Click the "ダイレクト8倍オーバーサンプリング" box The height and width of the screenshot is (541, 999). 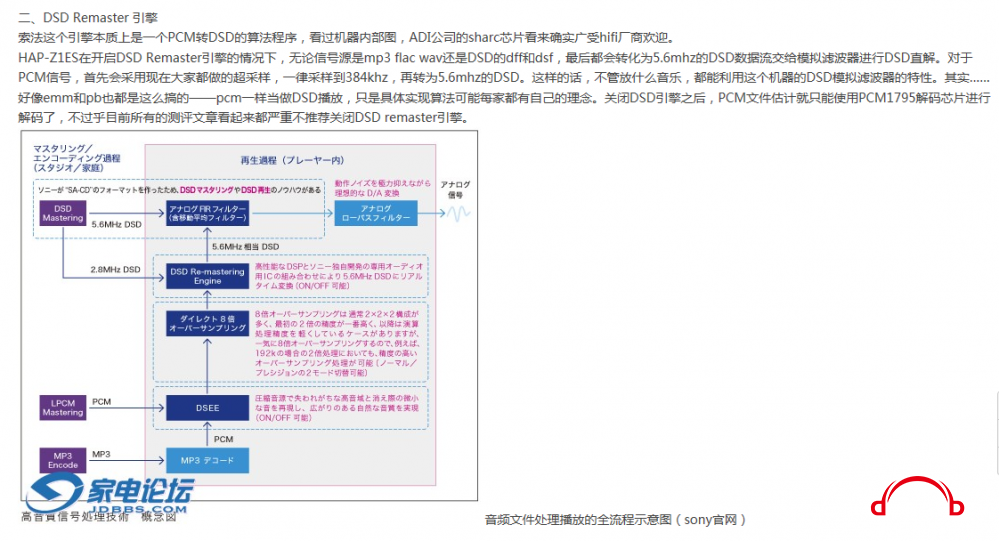208,323
